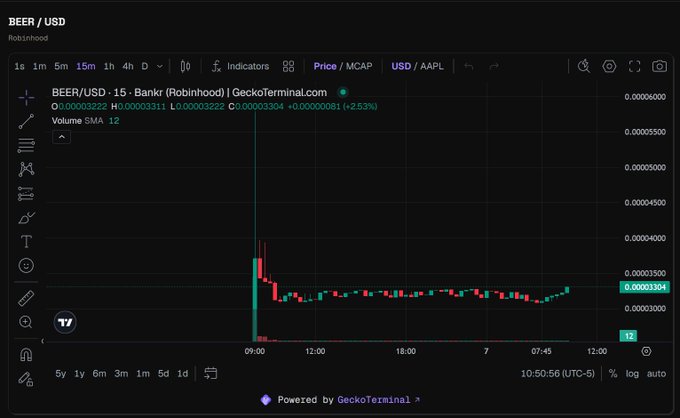Click the volume value label 12 on scale
The height and width of the screenshot is (418, 680).
coord(628,336)
